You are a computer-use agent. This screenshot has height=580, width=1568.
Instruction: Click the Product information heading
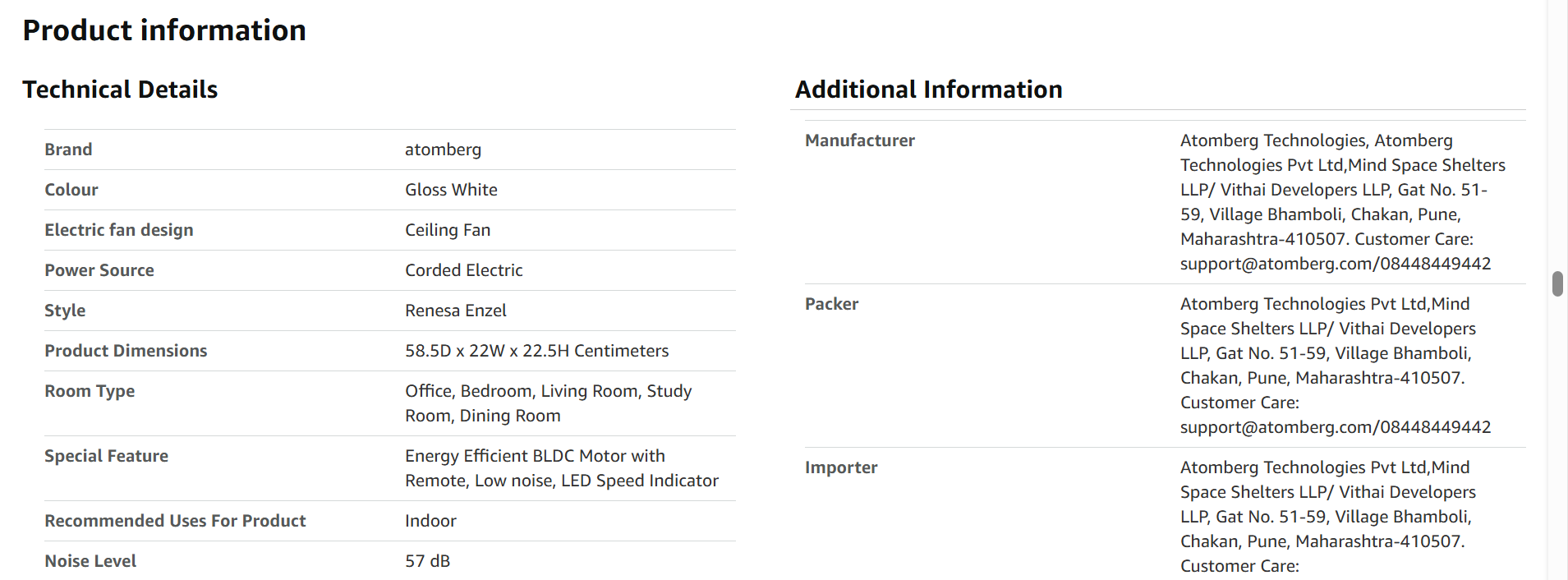164,30
